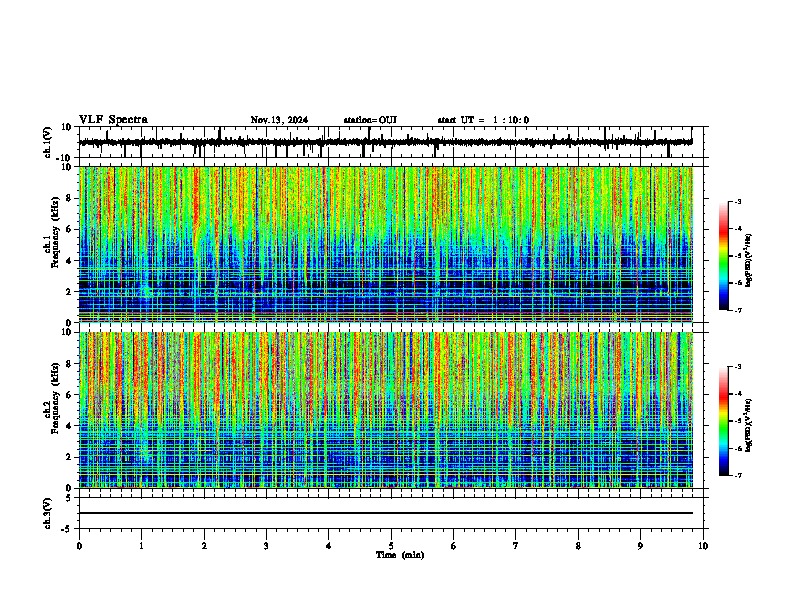Click the time axis tick label '0'
This screenshot has width=792, height=612.
point(79,546)
